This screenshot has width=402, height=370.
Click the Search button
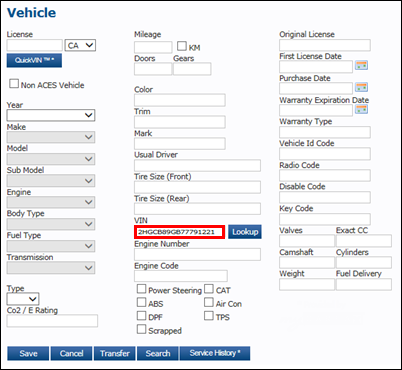click(158, 353)
